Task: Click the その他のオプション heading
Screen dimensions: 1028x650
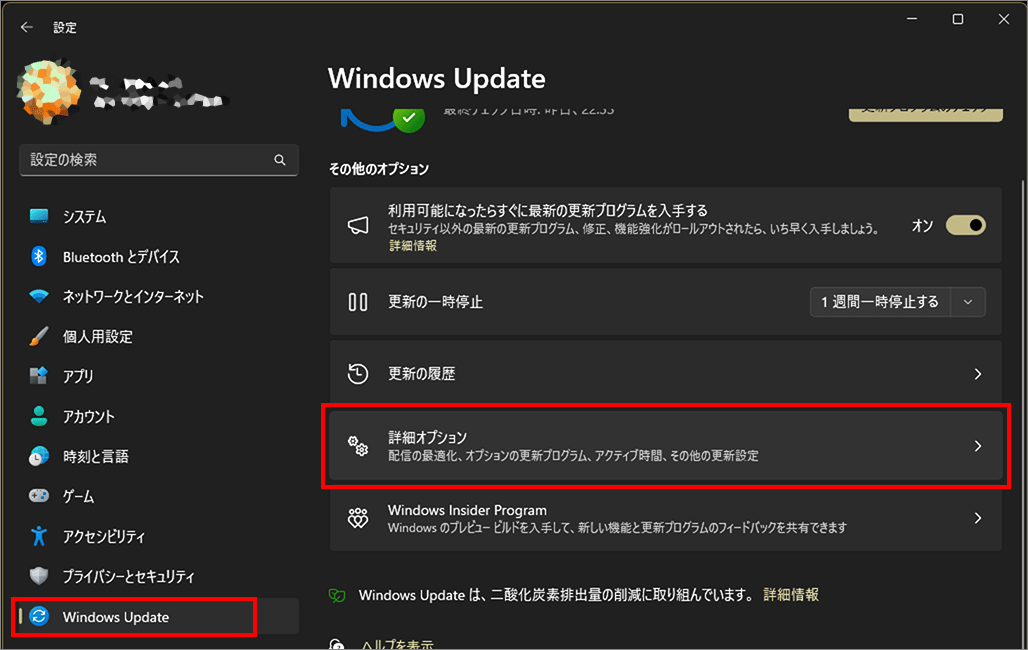Action: point(379,169)
